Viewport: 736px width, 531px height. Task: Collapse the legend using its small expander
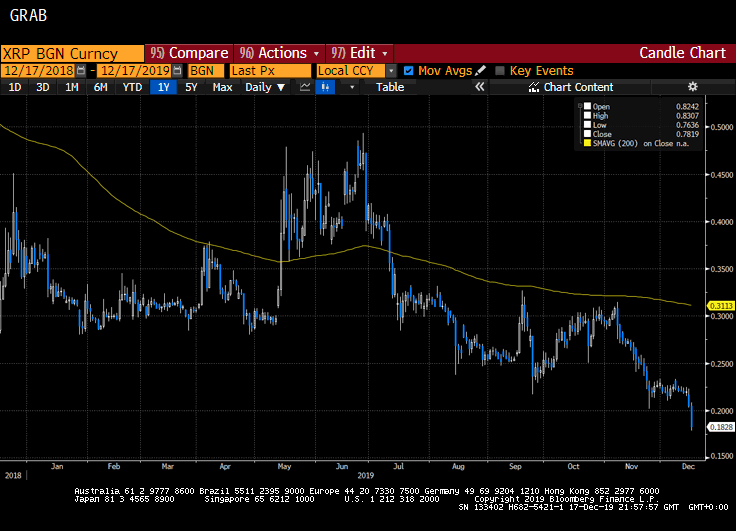(580, 106)
